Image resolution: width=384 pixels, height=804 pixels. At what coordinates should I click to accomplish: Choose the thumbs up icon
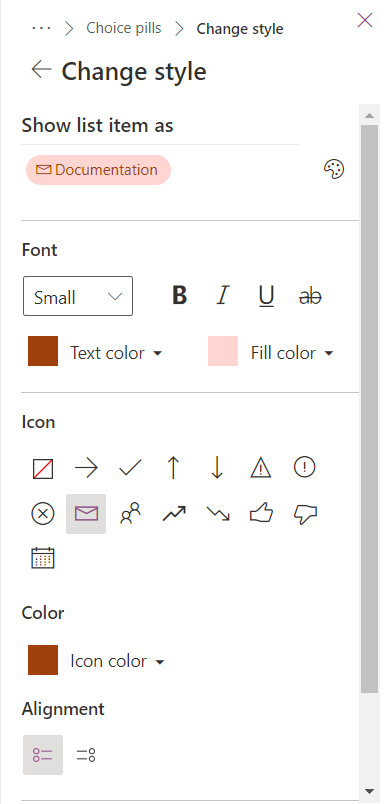tap(260, 514)
